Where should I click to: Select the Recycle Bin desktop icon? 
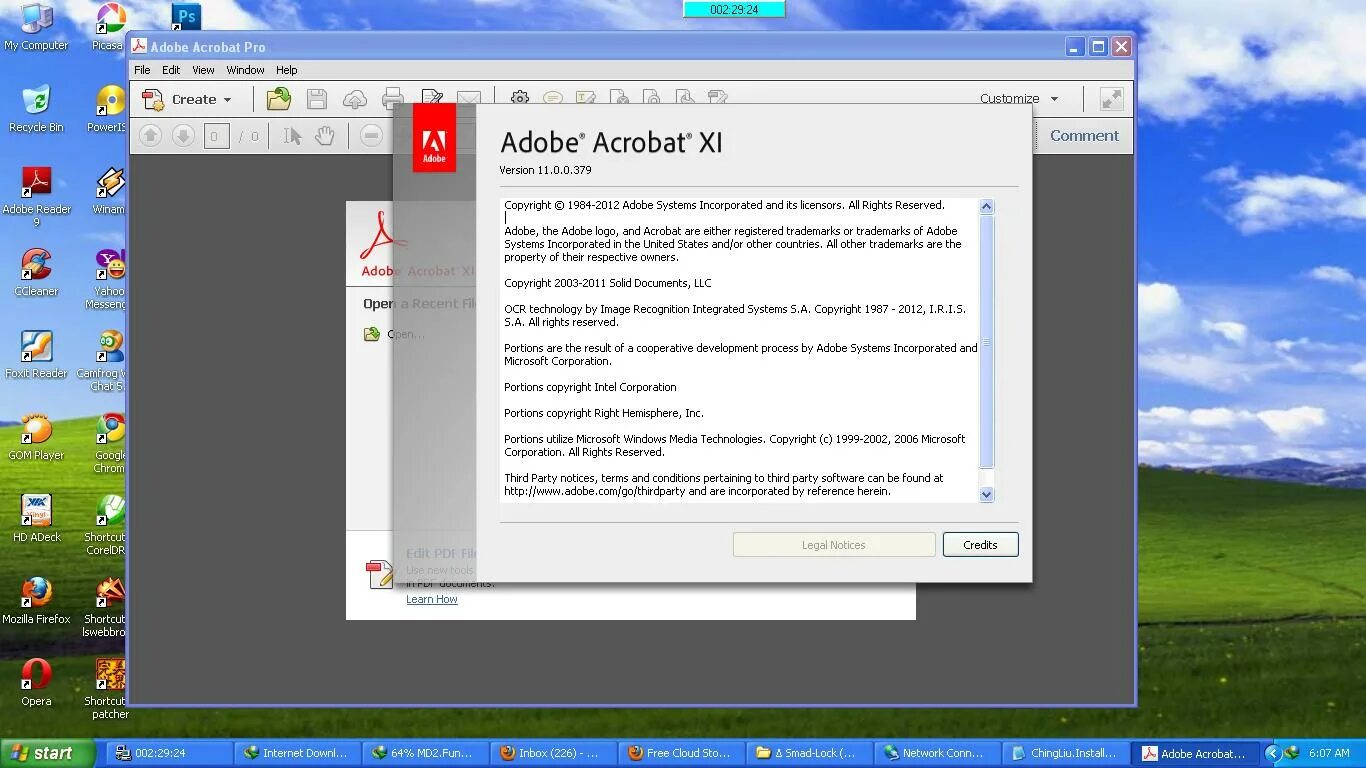[36, 109]
